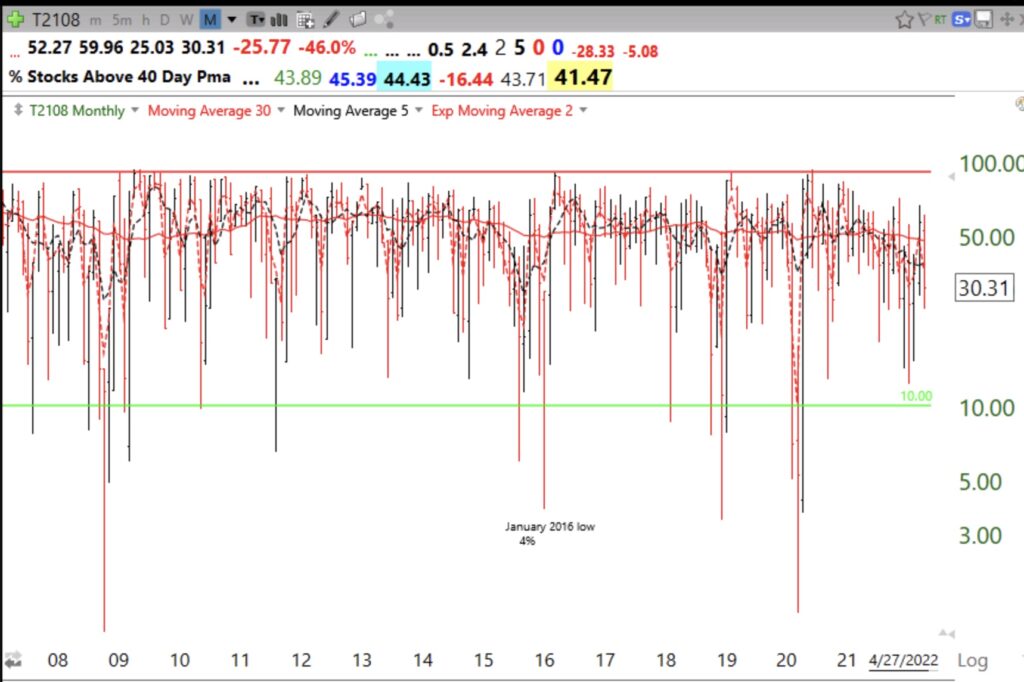Click the January 2016 low annotation
The width and height of the screenshot is (1024, 682).
point(549,533)
